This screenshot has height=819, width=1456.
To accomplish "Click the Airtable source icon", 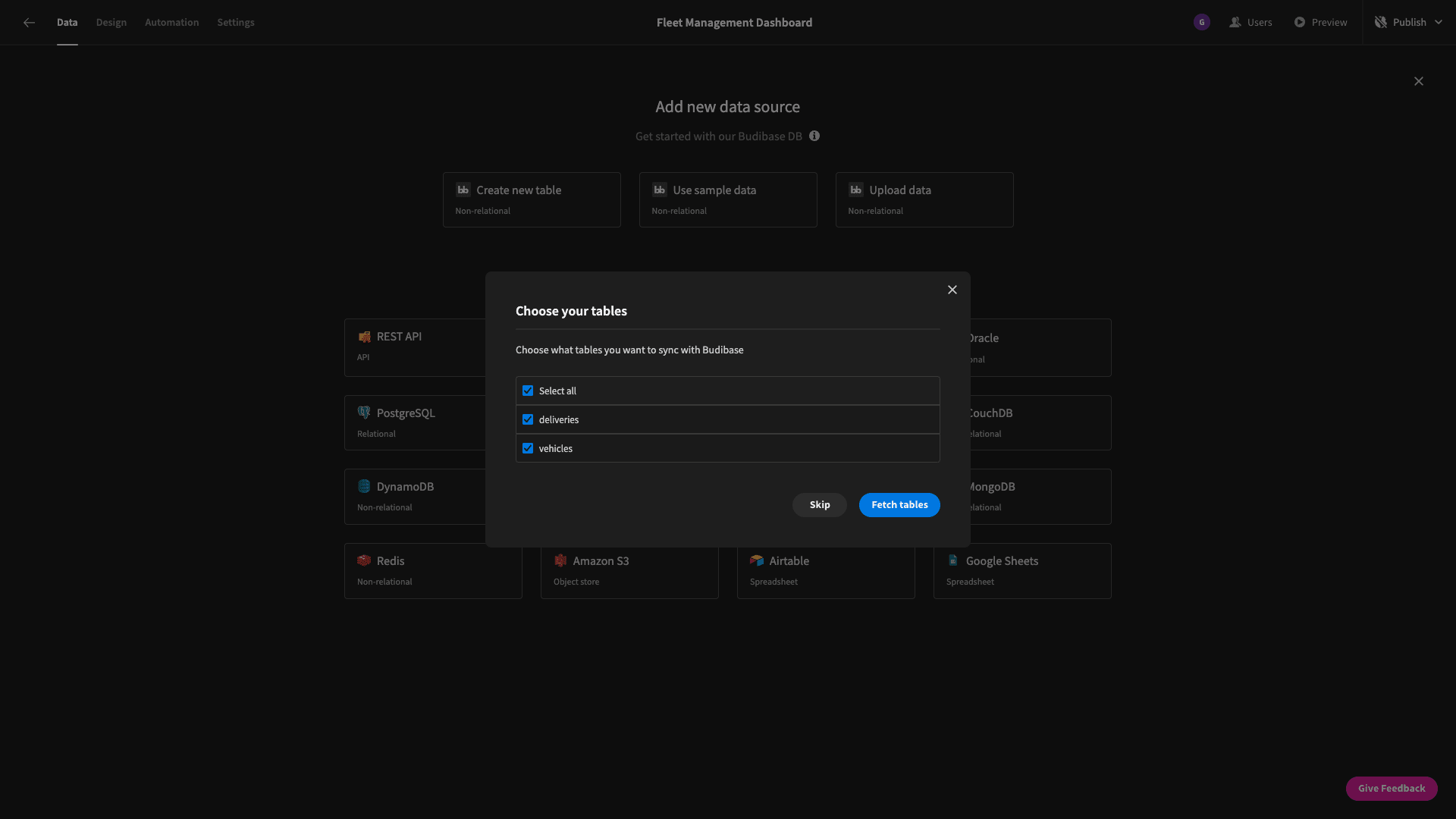I will coord(757,561).
